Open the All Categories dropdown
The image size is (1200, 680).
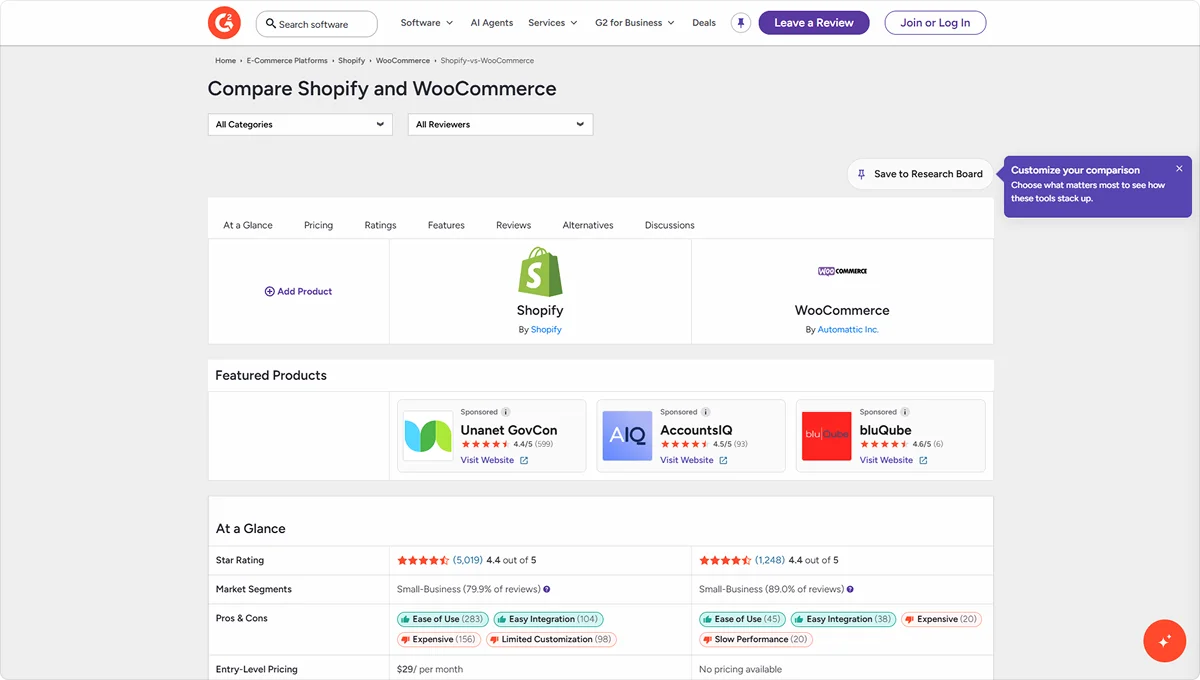(300, 125)
